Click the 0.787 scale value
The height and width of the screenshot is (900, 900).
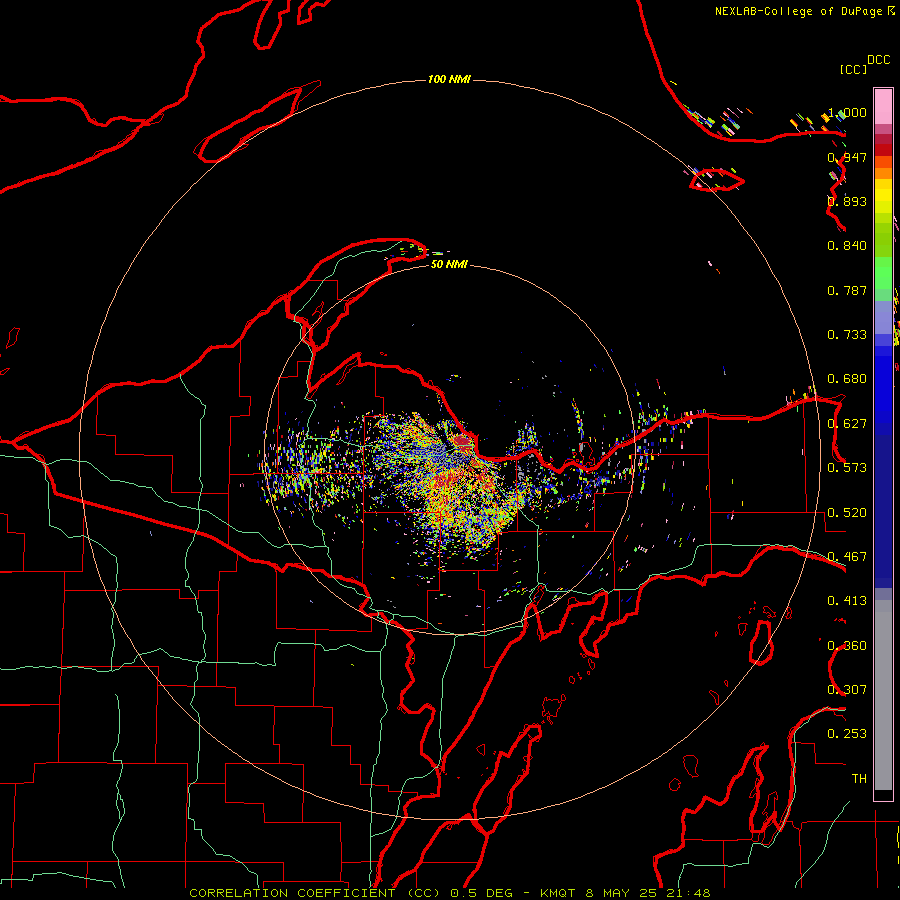(x=847, y=290)
